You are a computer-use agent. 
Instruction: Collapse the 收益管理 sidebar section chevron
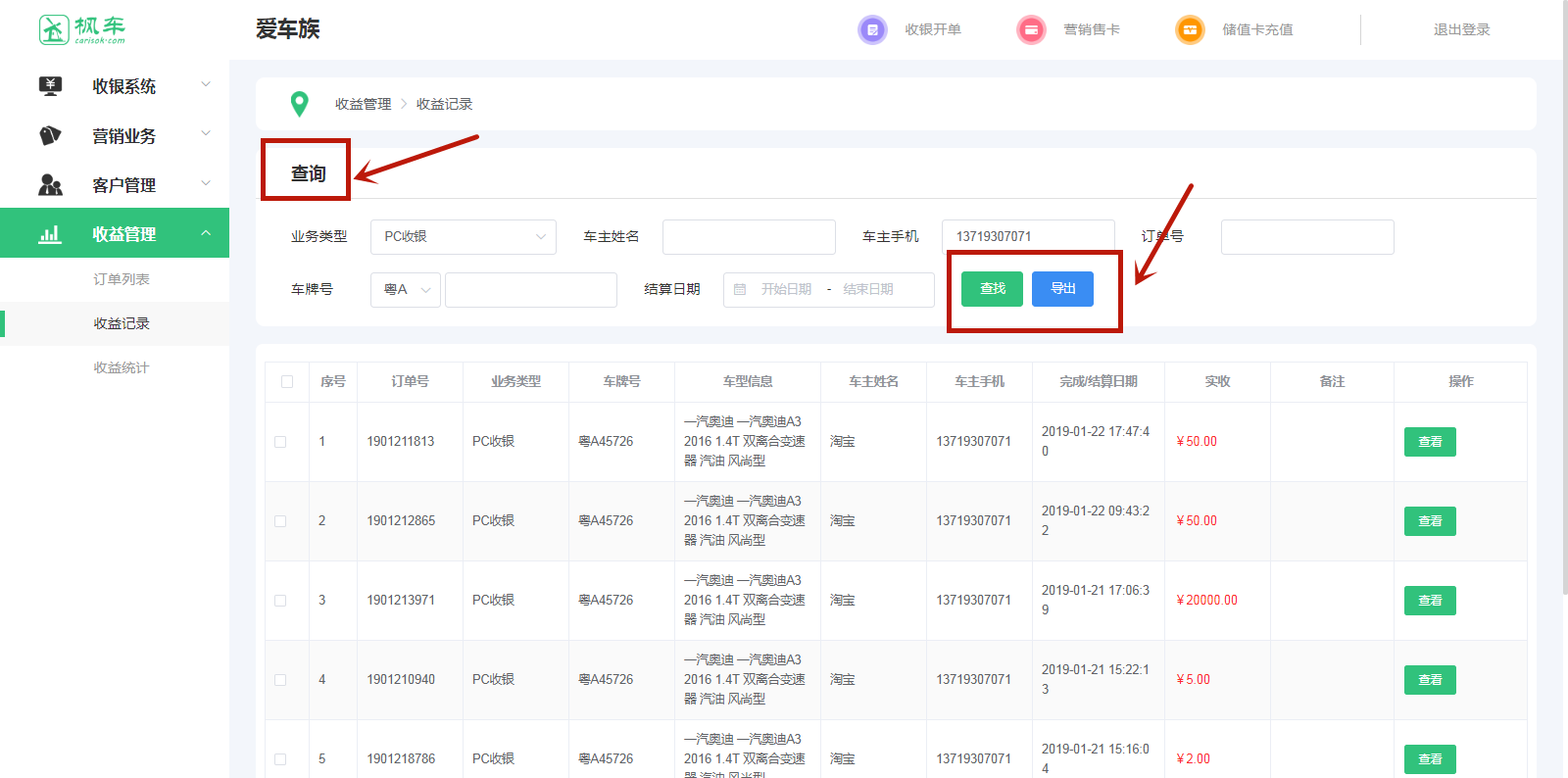coord(206,233)
